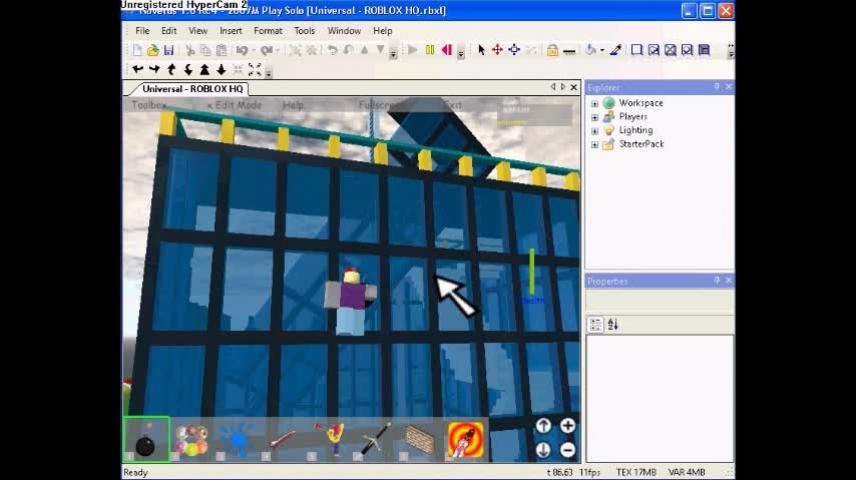Select the Material dropper tool

click(616, 50)
